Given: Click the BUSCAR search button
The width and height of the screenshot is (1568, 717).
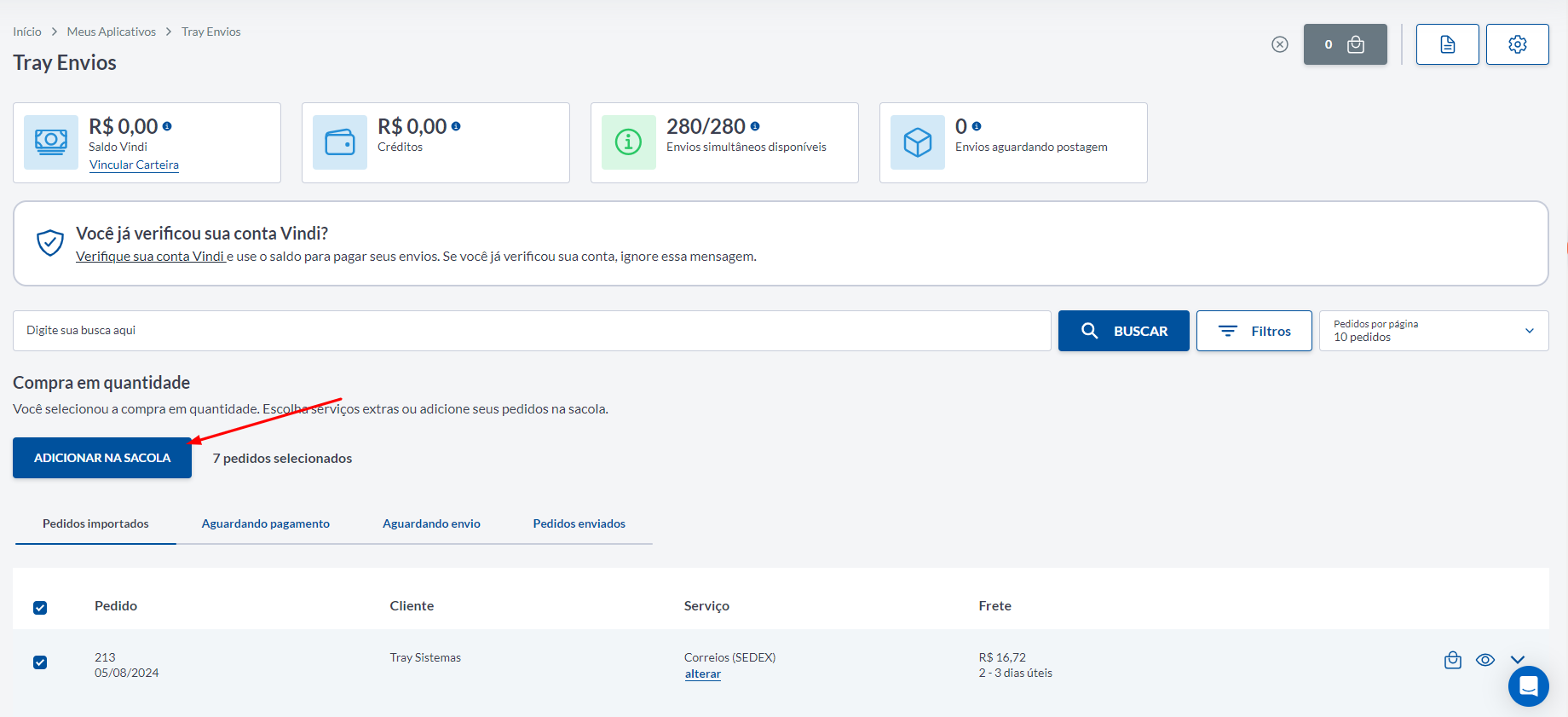Looking at the screenshot, I should (1124, 331).
